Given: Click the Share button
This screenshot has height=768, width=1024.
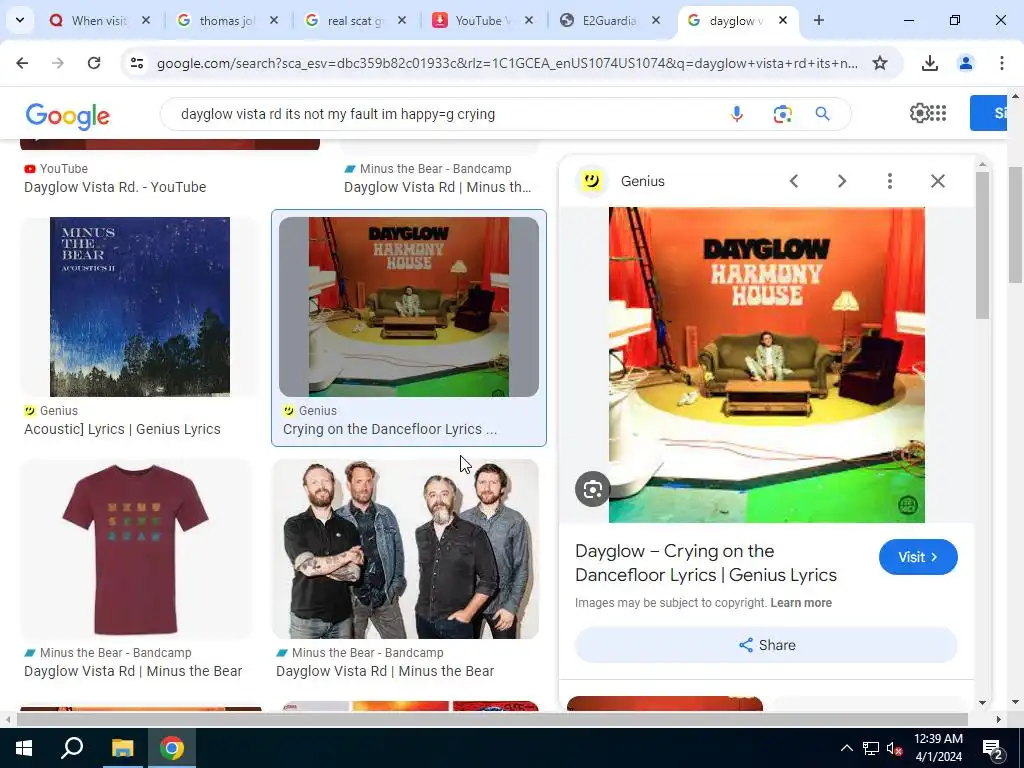Looking at the screenshot, I should click(x=766, y=645).
